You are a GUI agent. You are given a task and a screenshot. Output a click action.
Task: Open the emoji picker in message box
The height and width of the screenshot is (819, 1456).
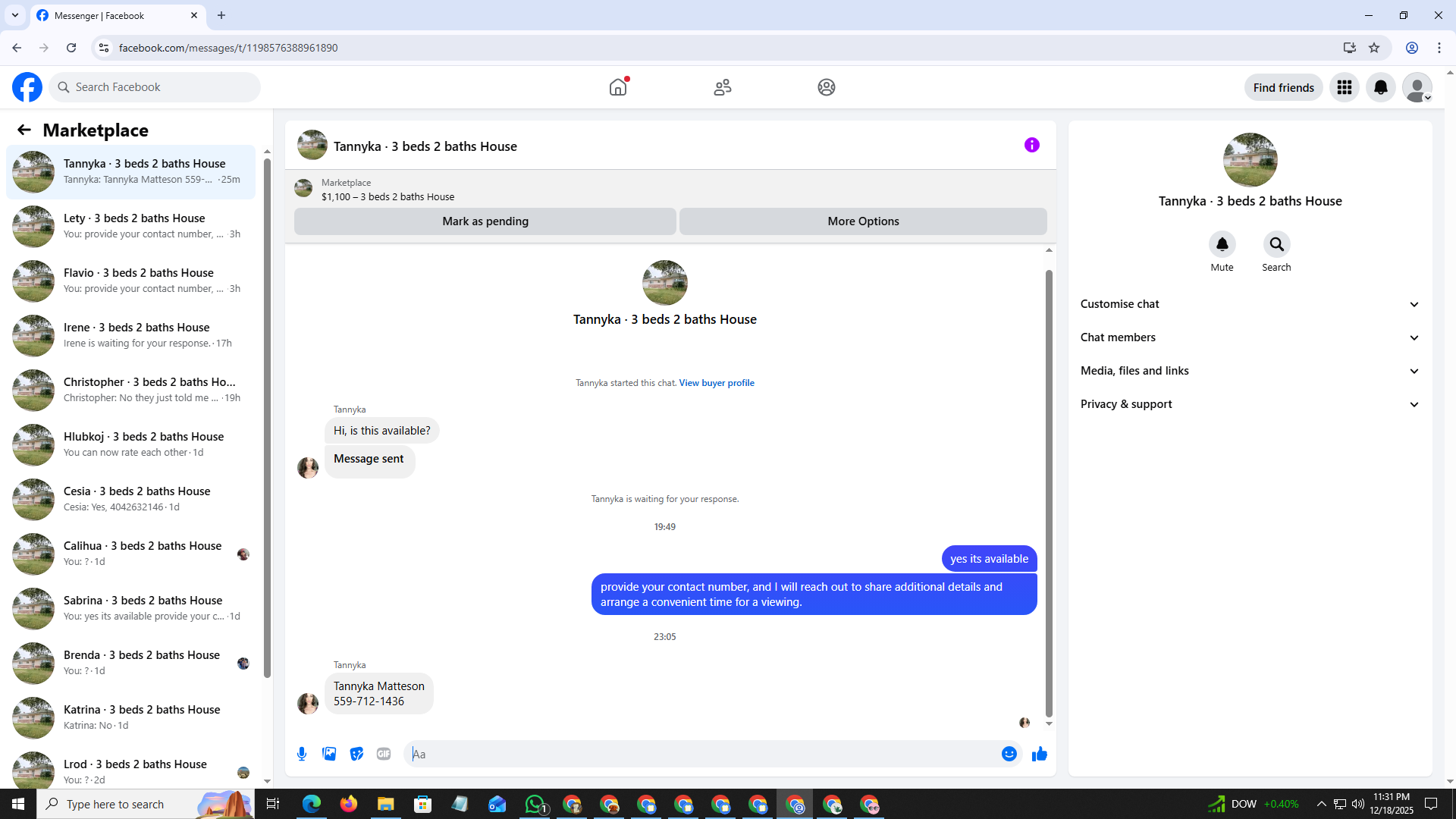1009,754
